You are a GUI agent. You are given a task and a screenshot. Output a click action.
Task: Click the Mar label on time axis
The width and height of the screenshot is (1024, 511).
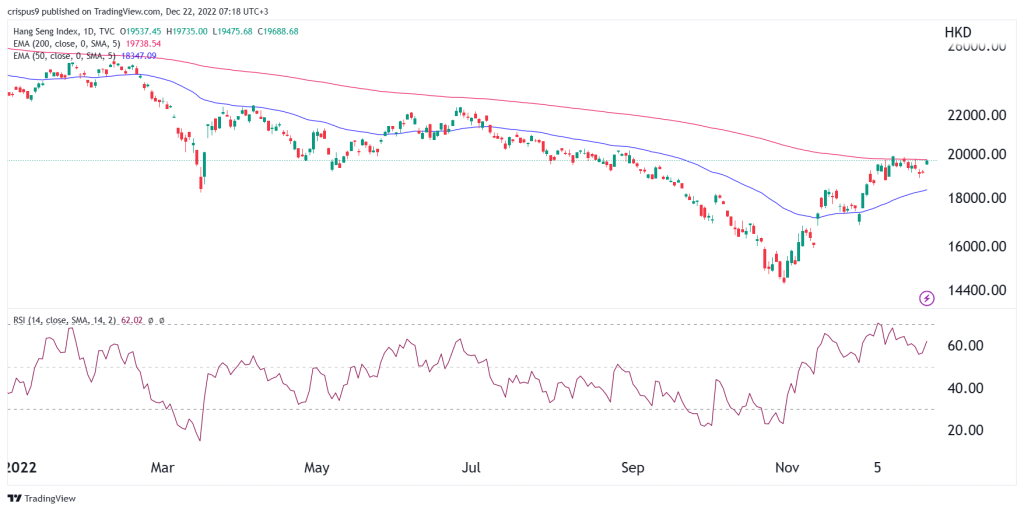coord(163,467)
